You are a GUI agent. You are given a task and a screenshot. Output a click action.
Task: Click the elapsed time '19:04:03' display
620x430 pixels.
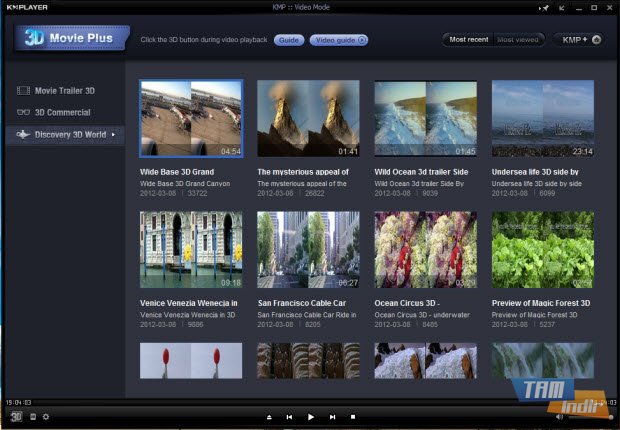(x=18, y=403)
